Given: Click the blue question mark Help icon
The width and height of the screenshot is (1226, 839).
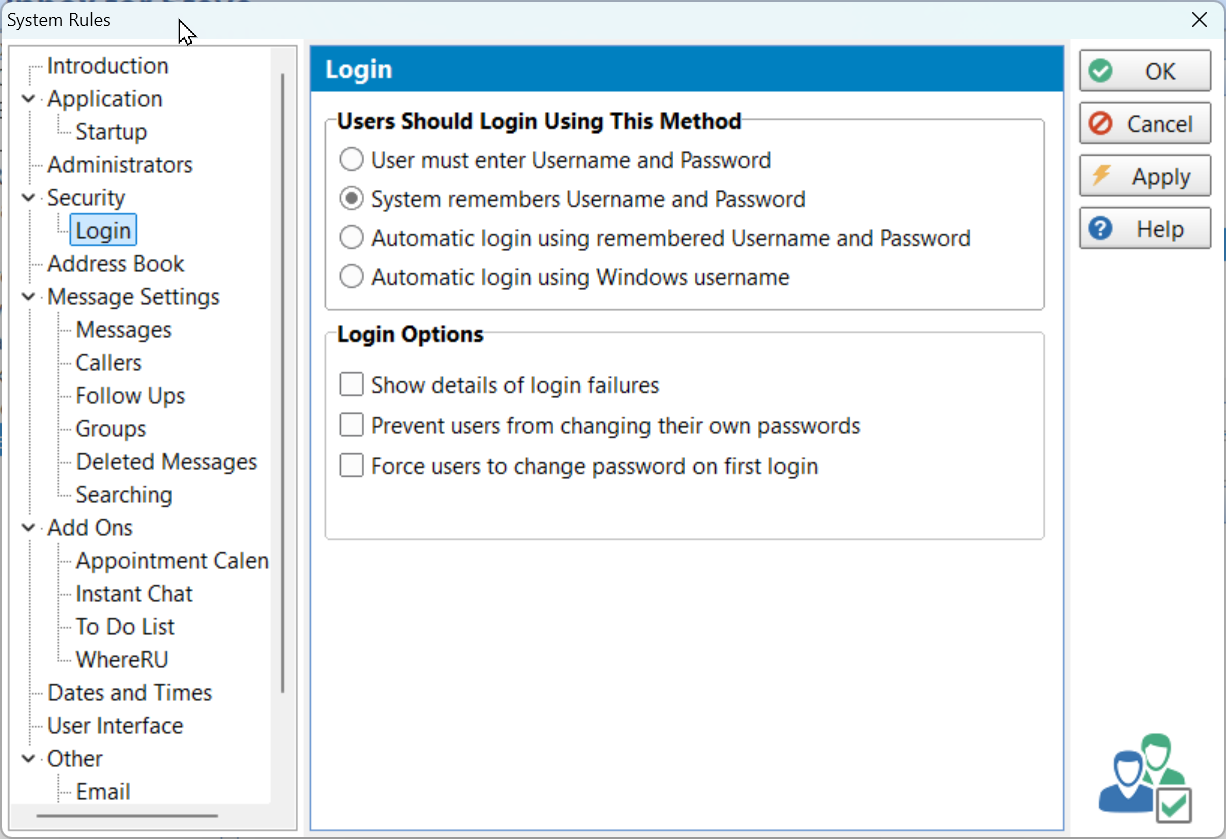Looking at the screenshot, I should pos(1101,229).
